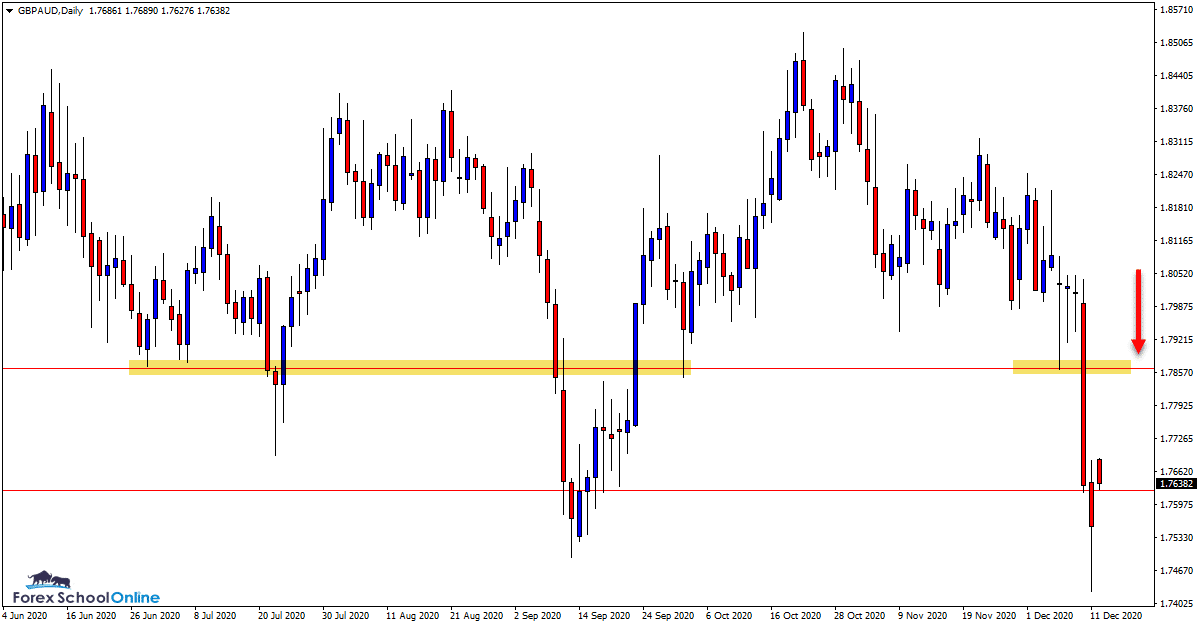
Task: Click the 1.85065 price axis label
Action: (x=1177, y=43)
